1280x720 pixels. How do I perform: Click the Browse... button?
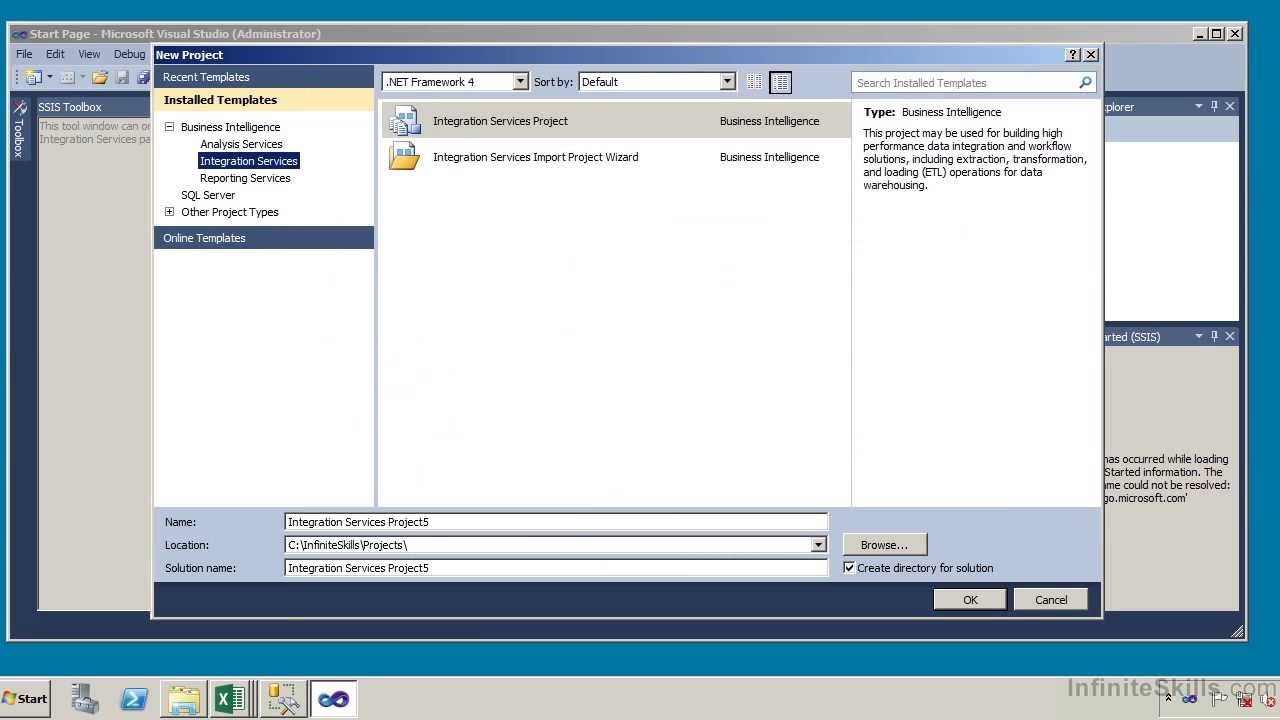(884, 545)
